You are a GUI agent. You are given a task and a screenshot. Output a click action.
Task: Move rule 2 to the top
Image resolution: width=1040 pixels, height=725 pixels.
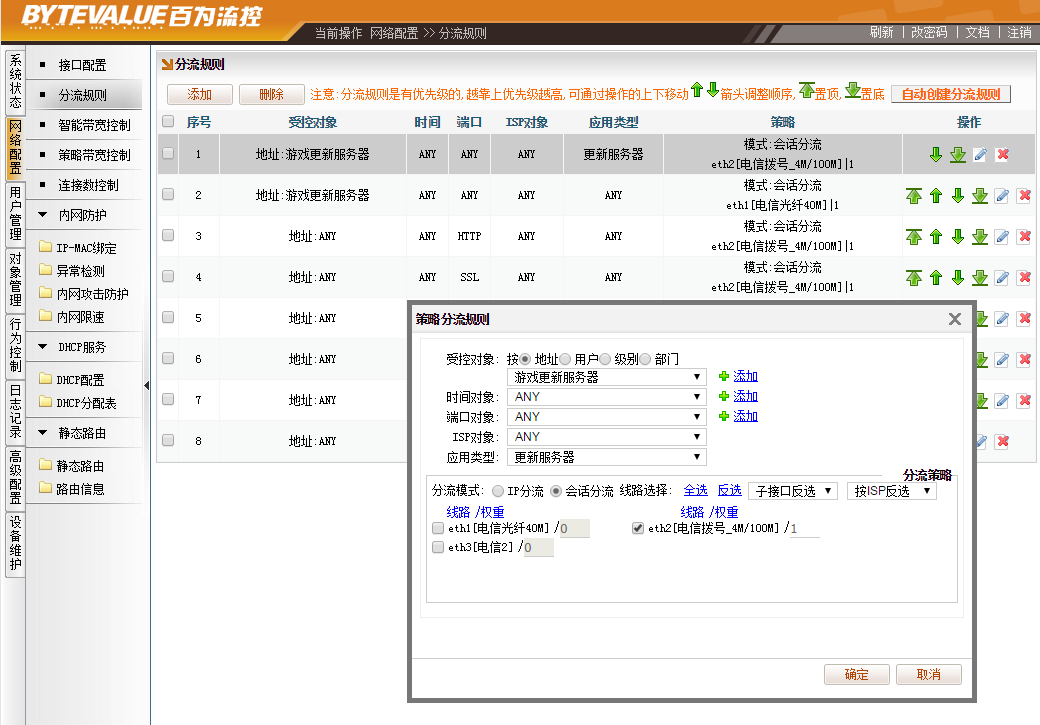pos(914,196)
